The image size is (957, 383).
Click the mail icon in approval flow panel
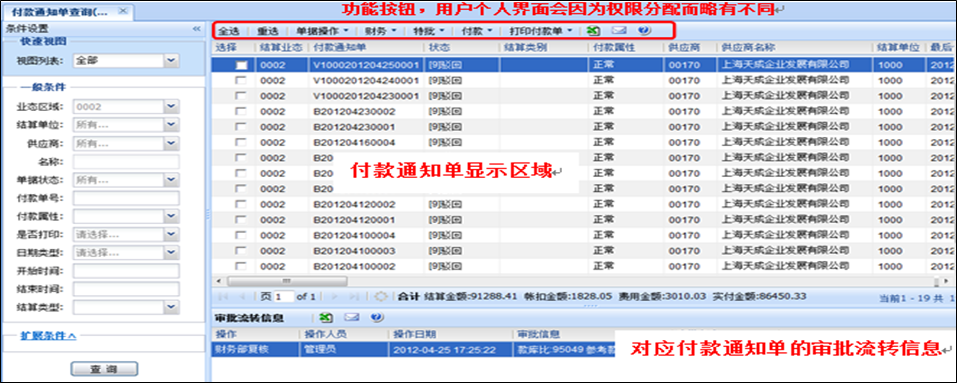coord(352,318)
